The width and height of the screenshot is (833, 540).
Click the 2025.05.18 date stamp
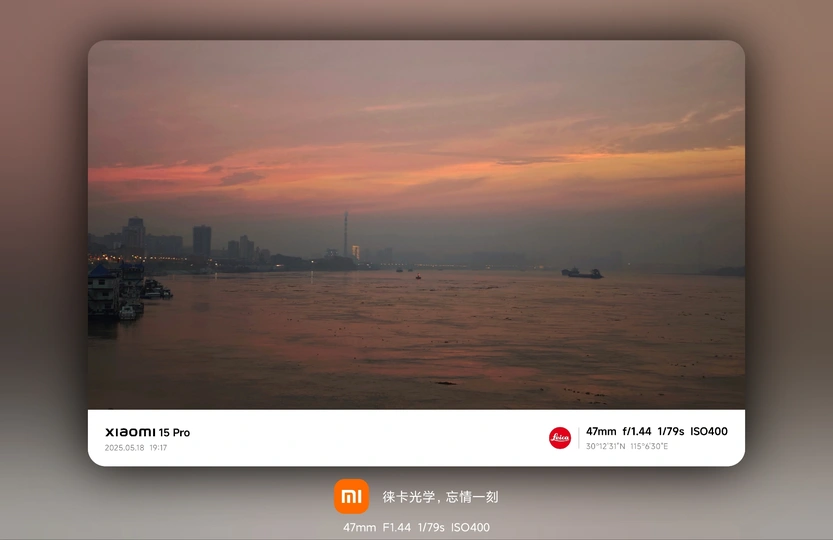point(124,448)
